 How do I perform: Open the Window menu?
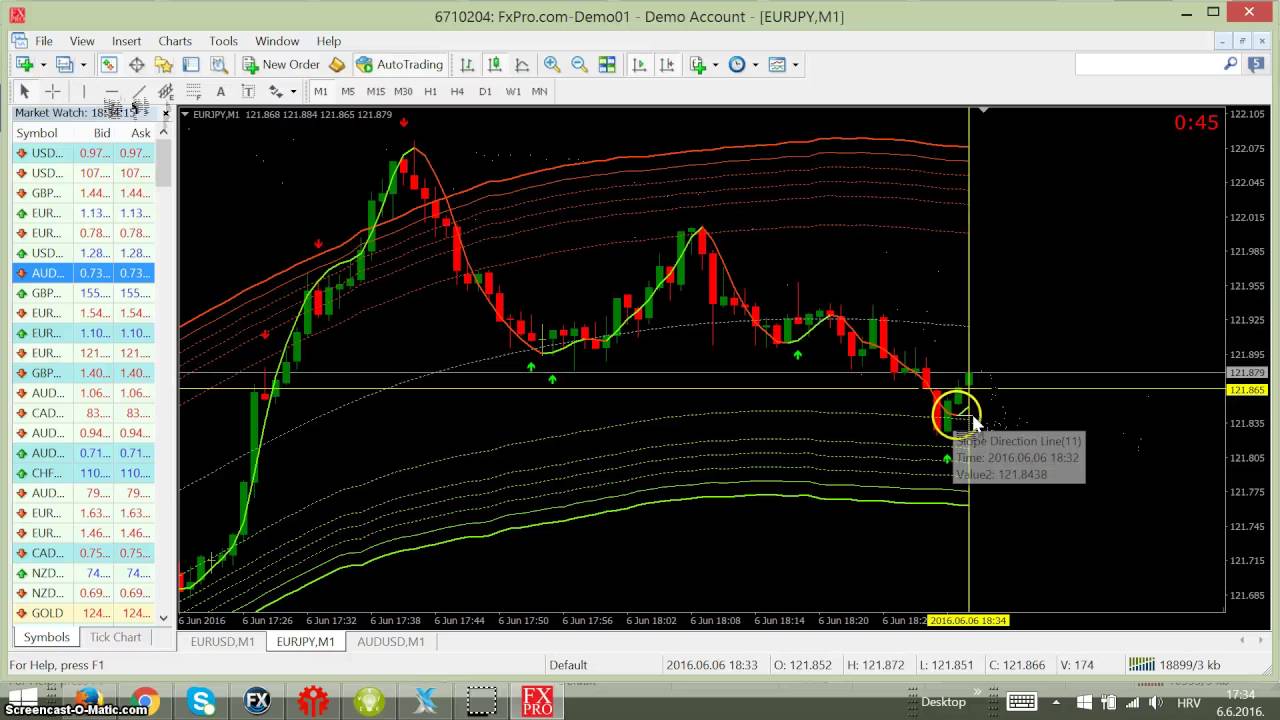[x=277, y=41]
